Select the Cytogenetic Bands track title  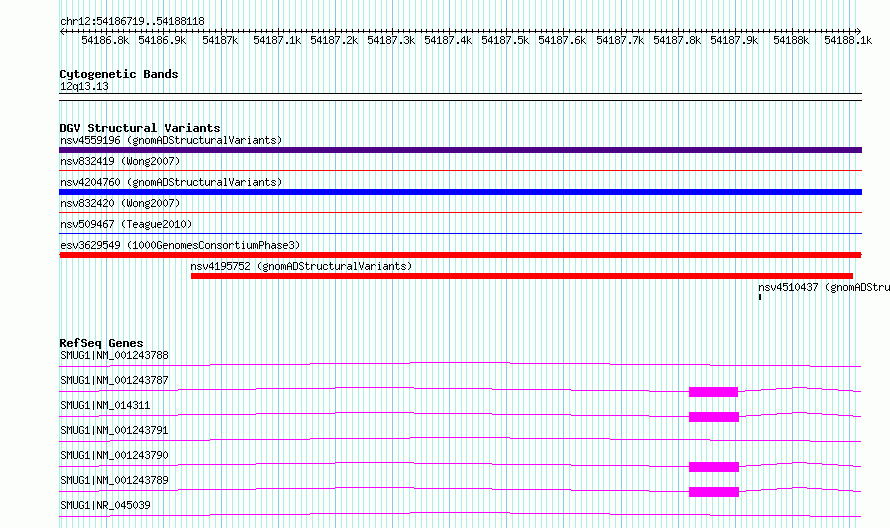(119, 74)
